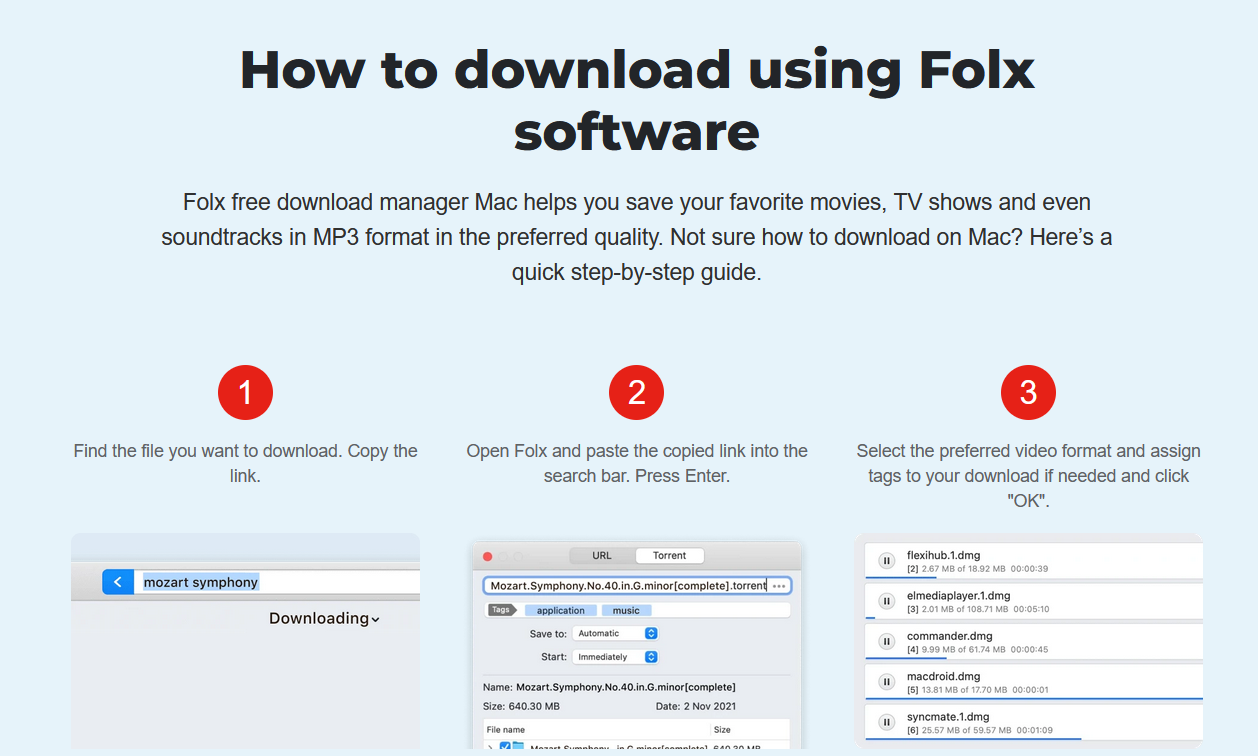This screenshot has height=756, width=1258.
Task: Switch to the Torrent tab
Action: [x=670, y=555]
